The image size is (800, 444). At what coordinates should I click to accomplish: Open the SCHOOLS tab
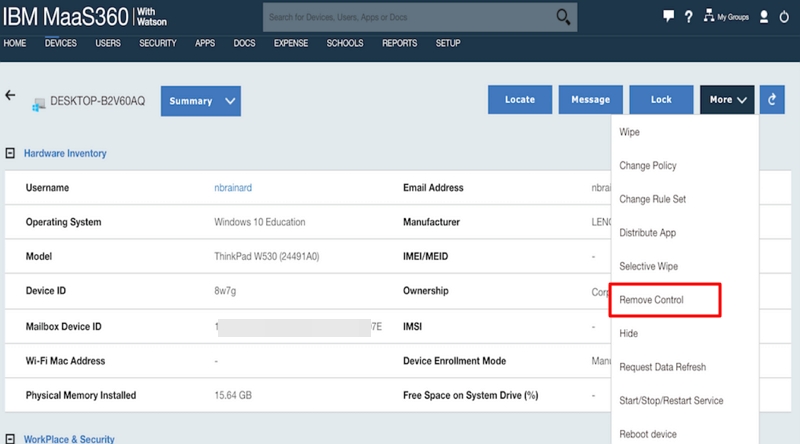(x=345, y=43)
